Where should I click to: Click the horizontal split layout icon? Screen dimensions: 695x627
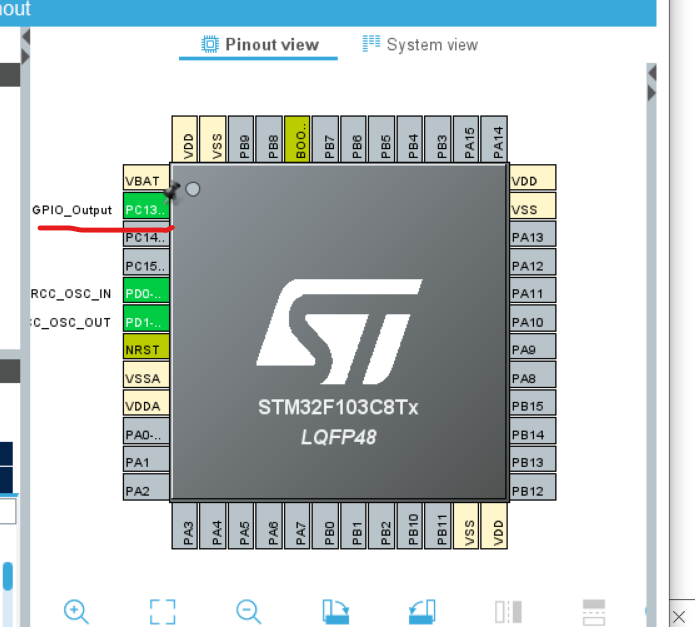click(593, 611)
